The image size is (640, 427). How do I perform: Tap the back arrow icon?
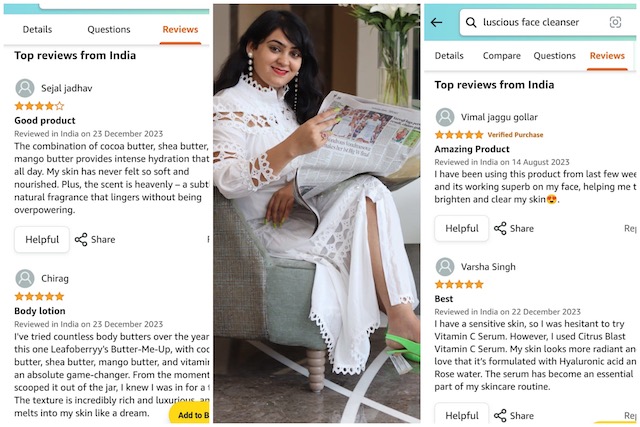tap(436, 22)
